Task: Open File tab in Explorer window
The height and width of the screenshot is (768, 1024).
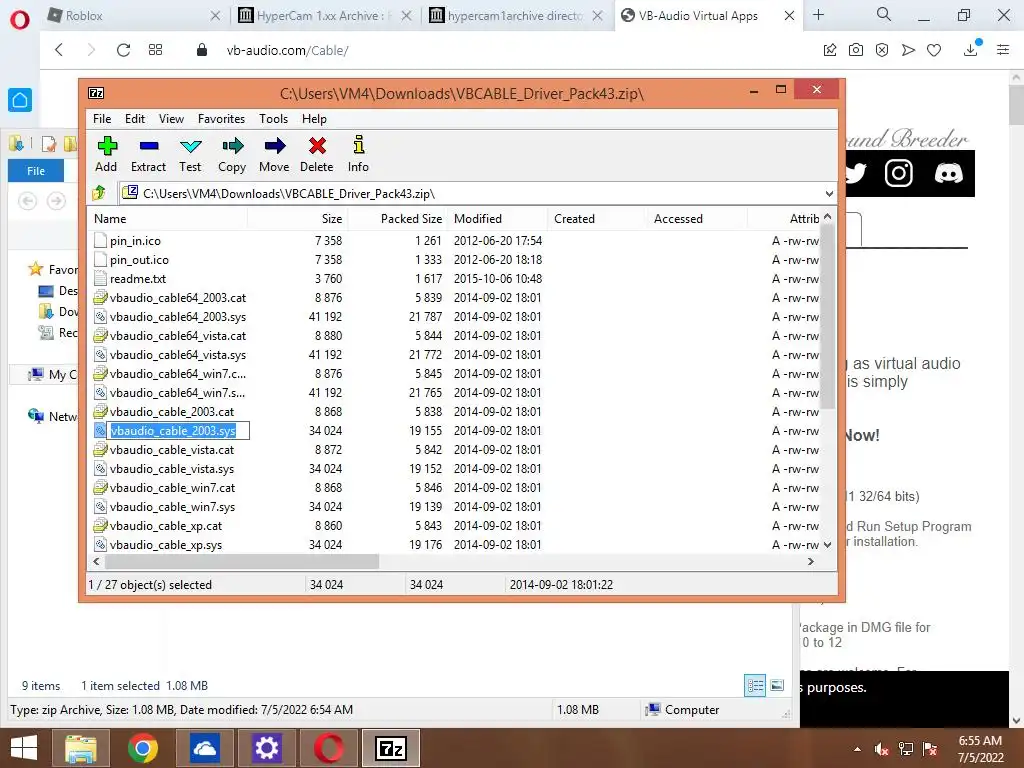Action: pos(36,170)
